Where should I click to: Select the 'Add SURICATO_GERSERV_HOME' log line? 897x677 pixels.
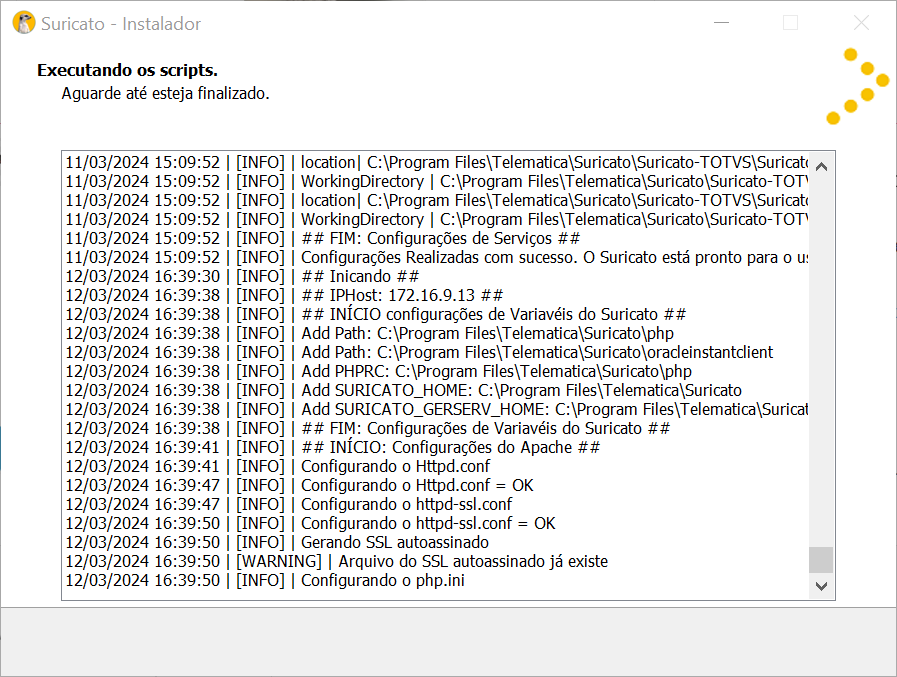tap(436, 409)
